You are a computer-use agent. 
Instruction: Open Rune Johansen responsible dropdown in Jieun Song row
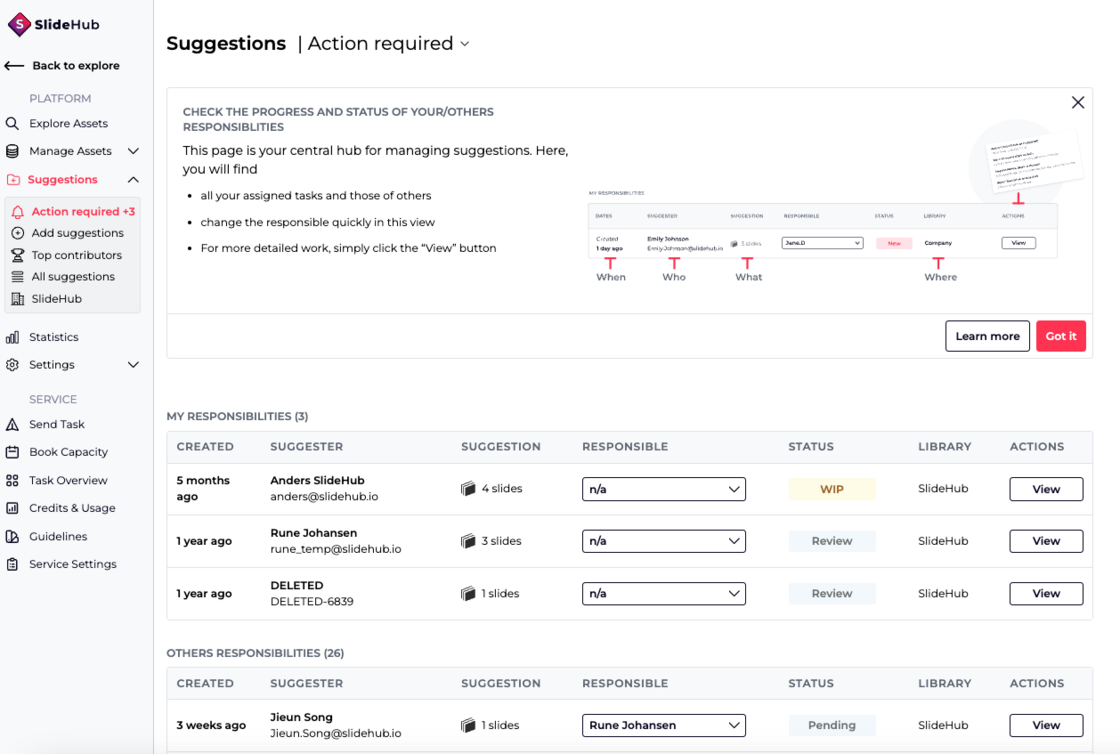664,725
